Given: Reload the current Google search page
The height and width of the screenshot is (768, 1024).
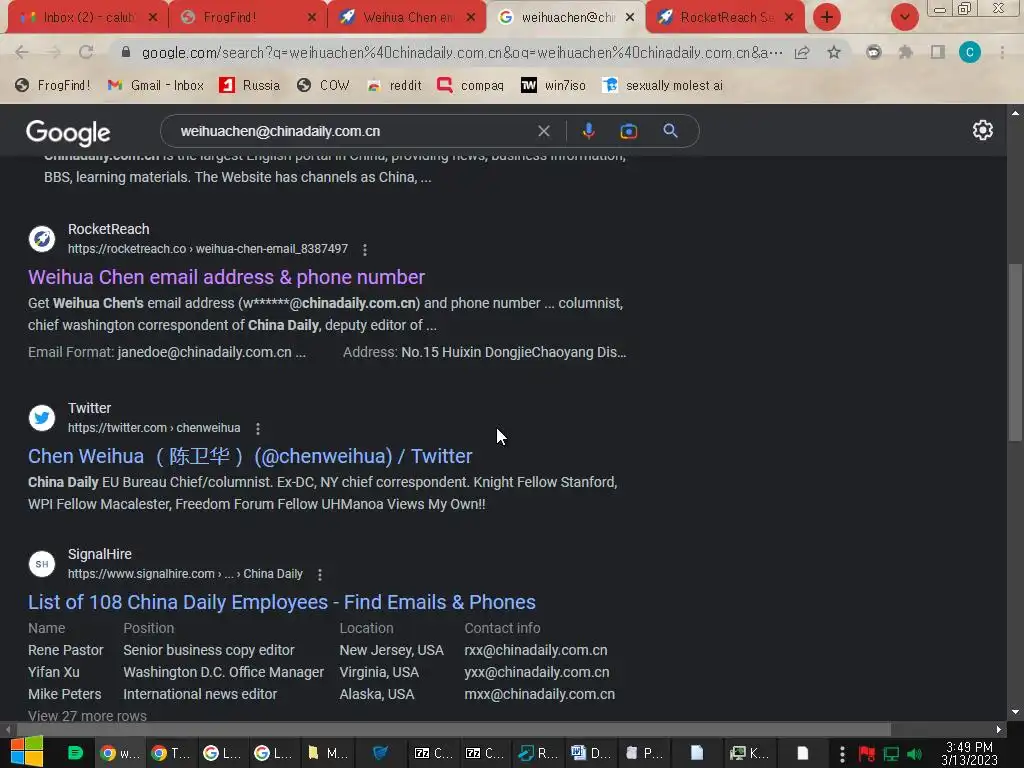Looking at the screenshot, I should pyautogui.click(x=86, y=52).
